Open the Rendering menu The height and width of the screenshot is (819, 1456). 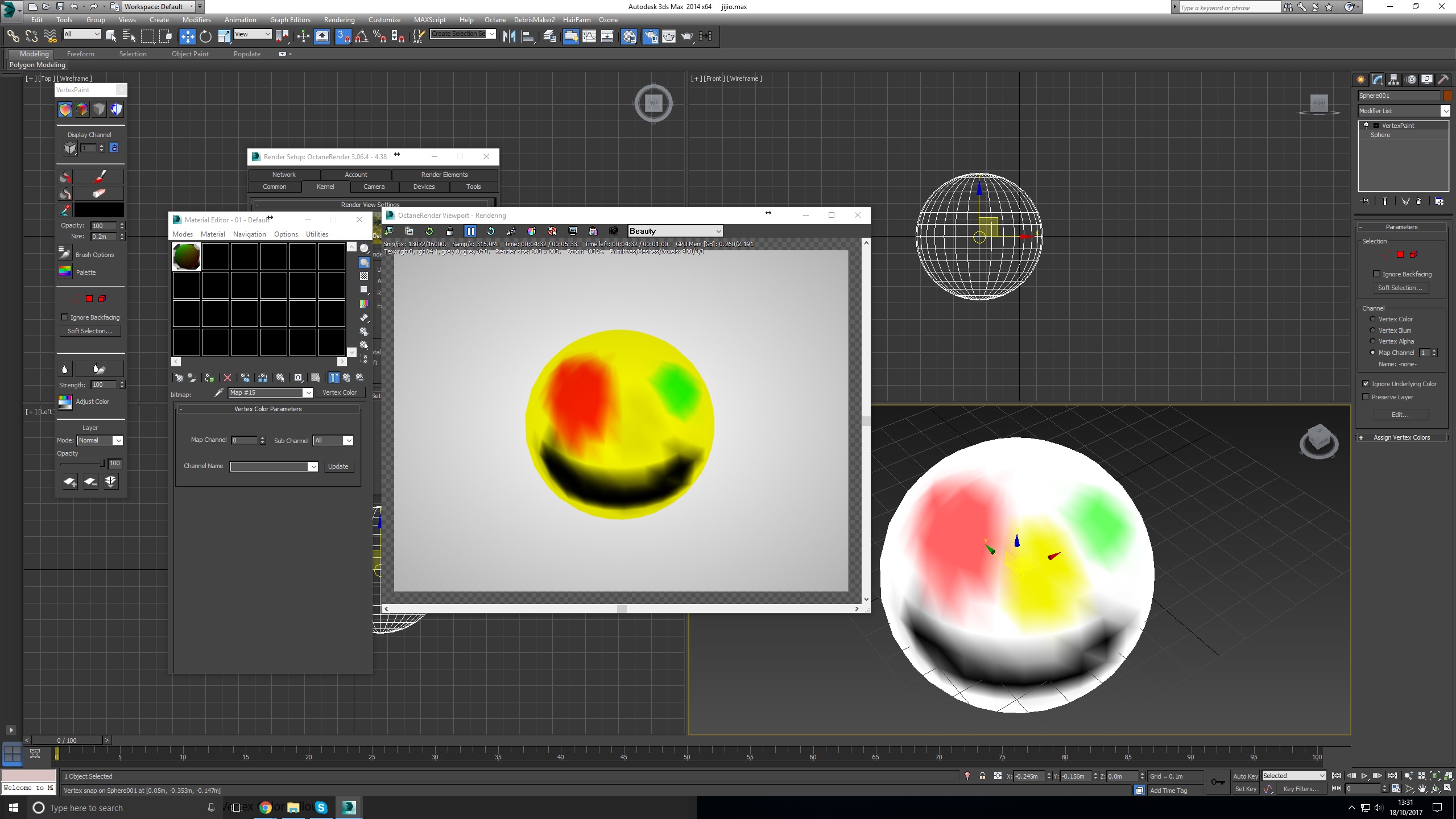coord(339,20)
